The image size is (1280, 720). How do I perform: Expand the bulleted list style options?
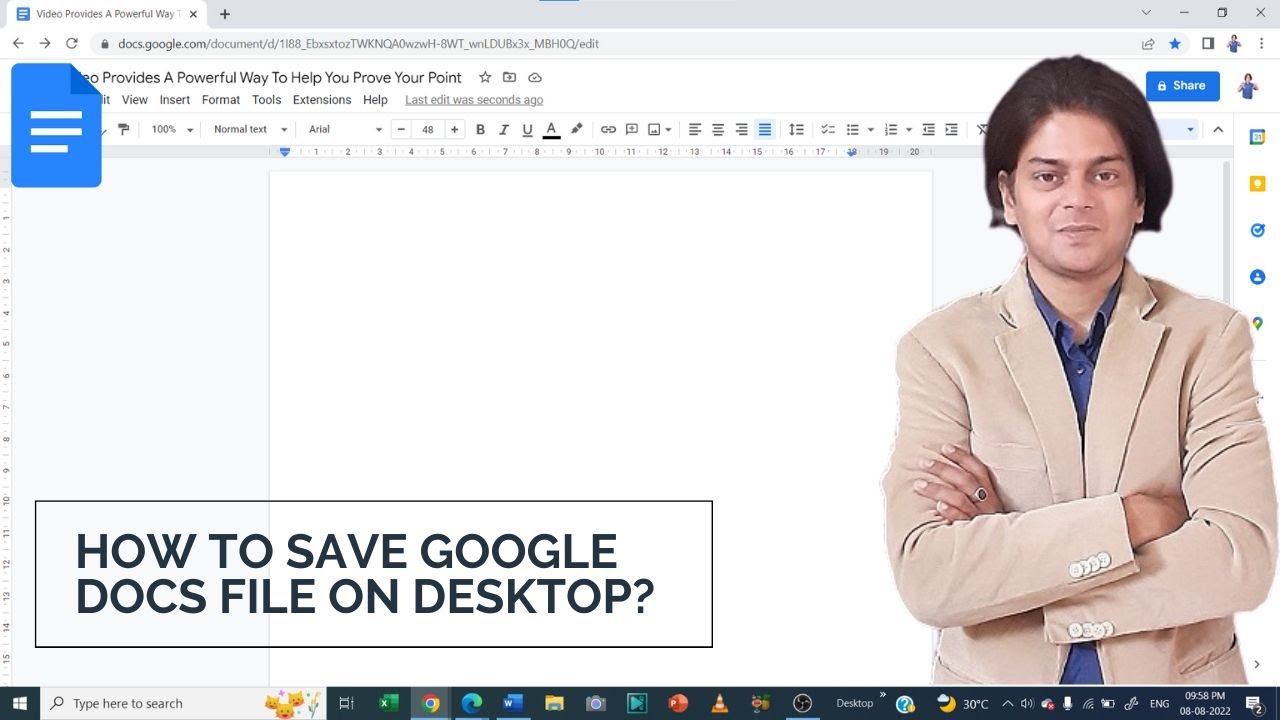(x=870, y=129)
